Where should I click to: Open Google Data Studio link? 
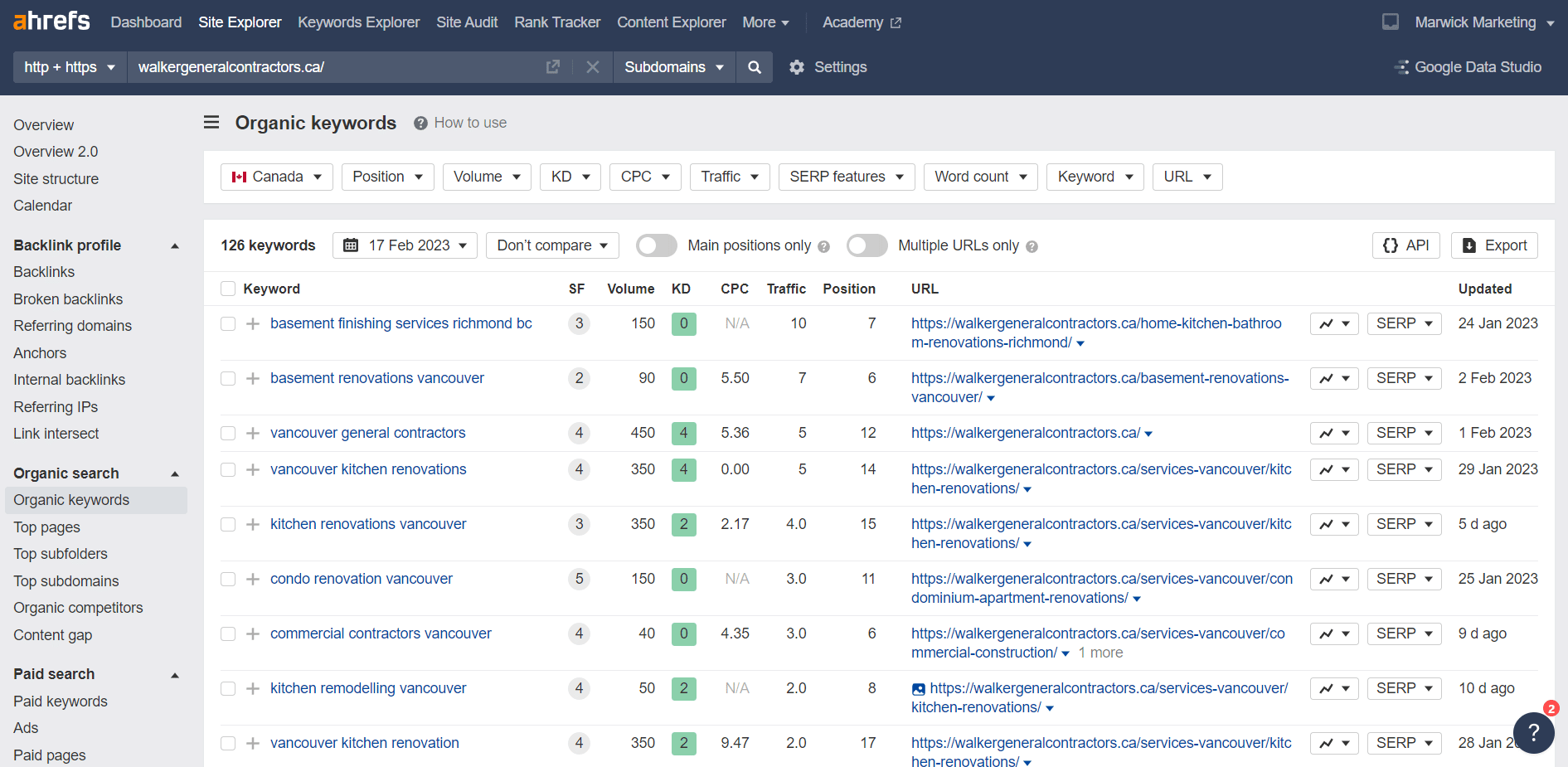click(1468, 67)
